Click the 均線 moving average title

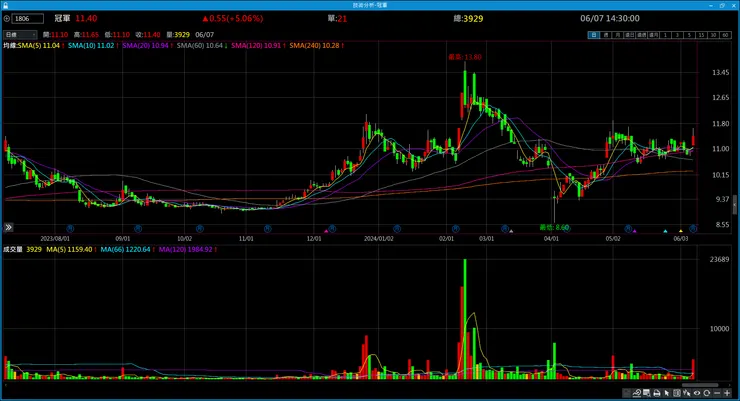(10, 46)
